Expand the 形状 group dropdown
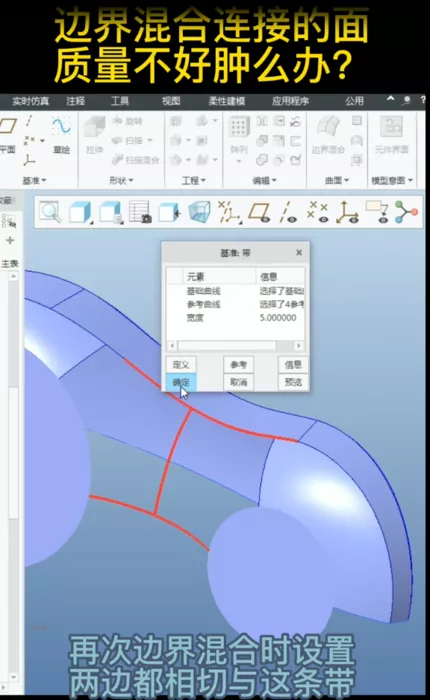 (121, 180)
